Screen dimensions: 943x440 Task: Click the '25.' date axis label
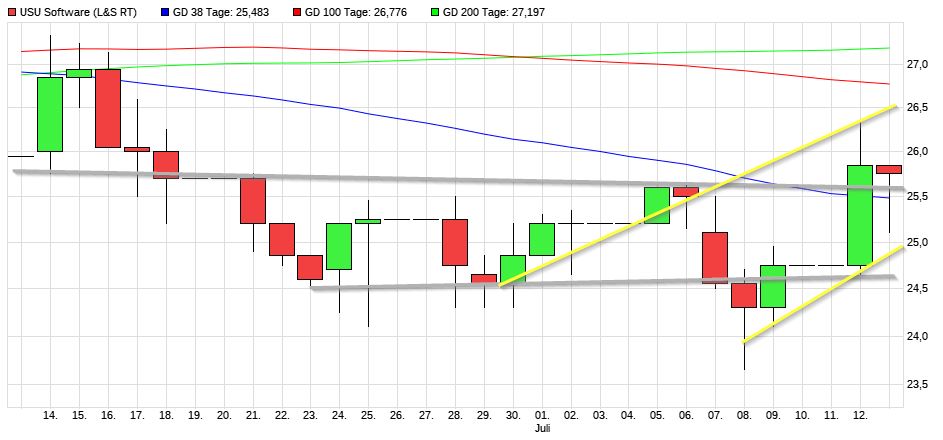pos(369,415)
